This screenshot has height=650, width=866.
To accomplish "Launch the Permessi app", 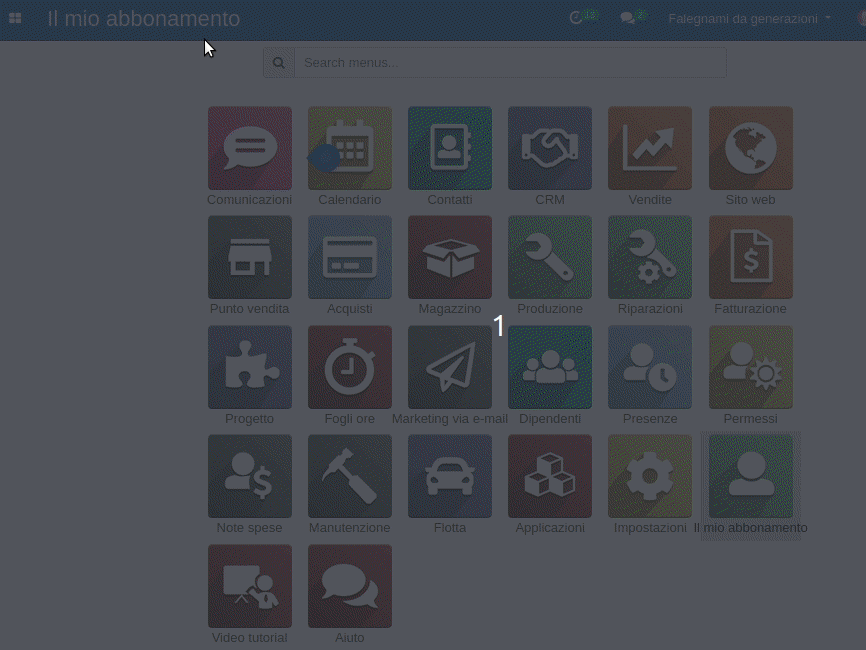I will click(751, 367).
